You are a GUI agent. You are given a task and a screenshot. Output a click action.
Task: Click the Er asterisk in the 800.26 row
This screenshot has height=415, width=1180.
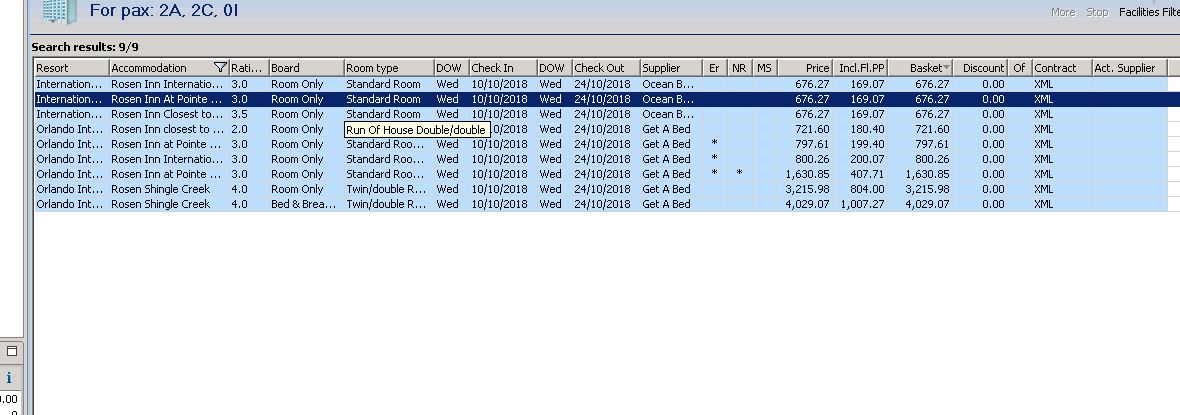(714, 159)
